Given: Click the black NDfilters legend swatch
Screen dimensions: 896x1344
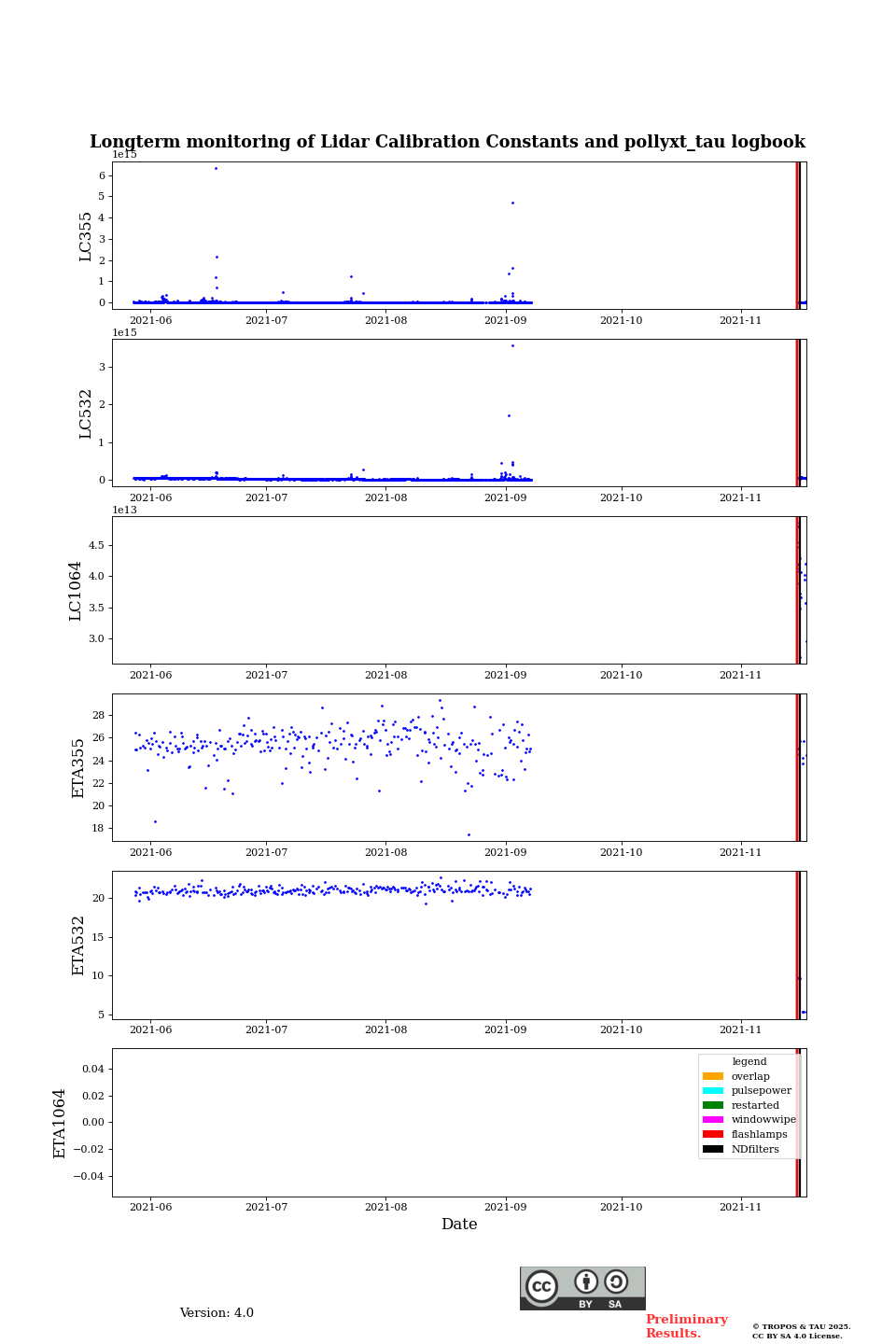Looking at the screenshot, I should (713, 1149).
